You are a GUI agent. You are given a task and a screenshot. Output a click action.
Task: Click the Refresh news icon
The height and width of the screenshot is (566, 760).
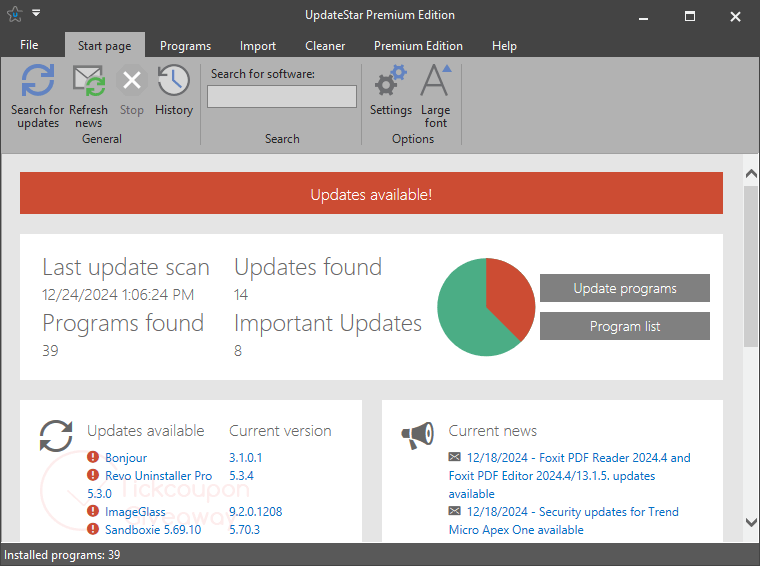point(89,80)
